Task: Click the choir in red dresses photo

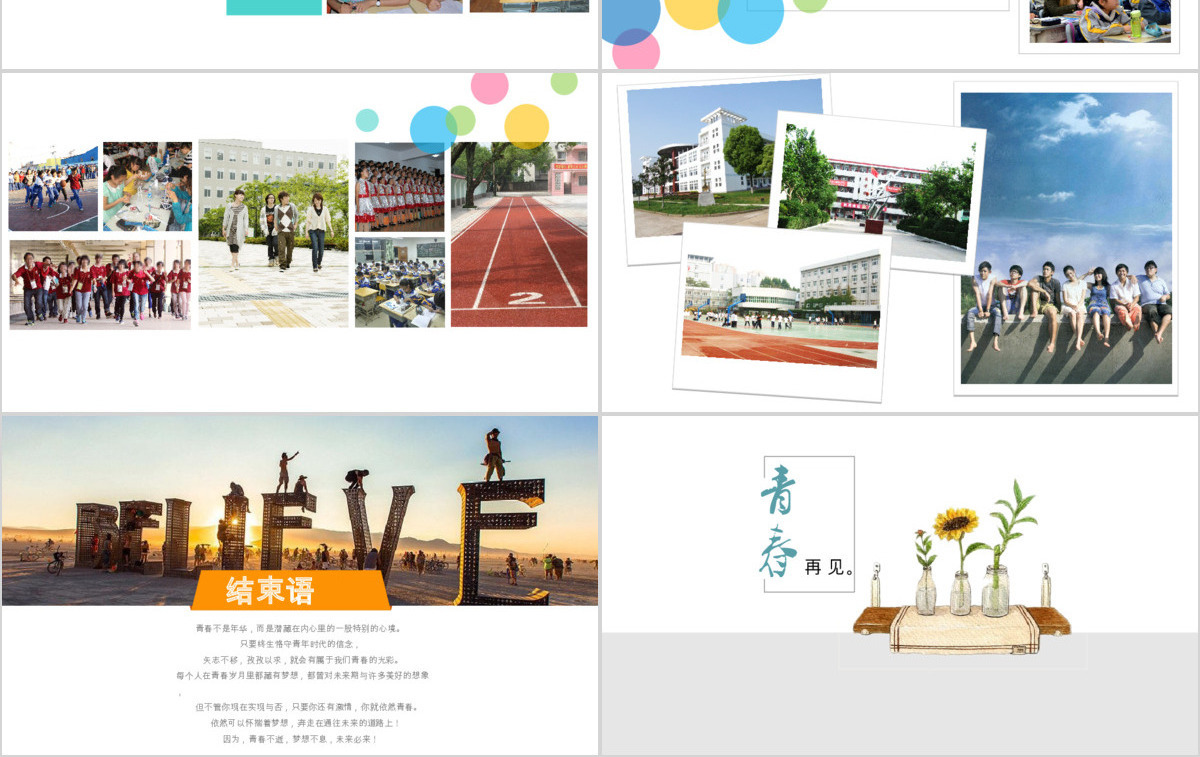Action: click(400, 187)
